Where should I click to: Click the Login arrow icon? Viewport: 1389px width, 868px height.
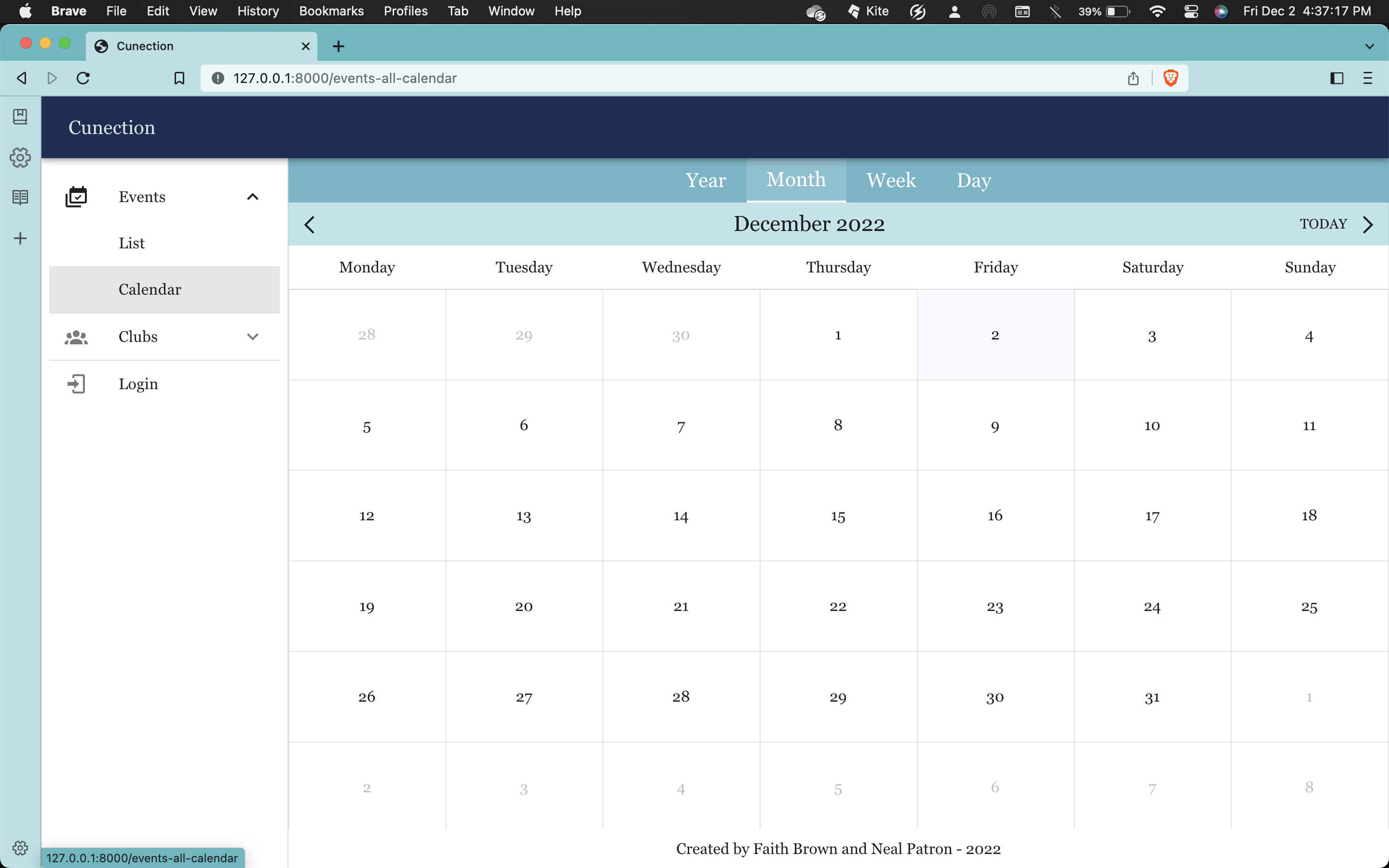pos(76,384)
